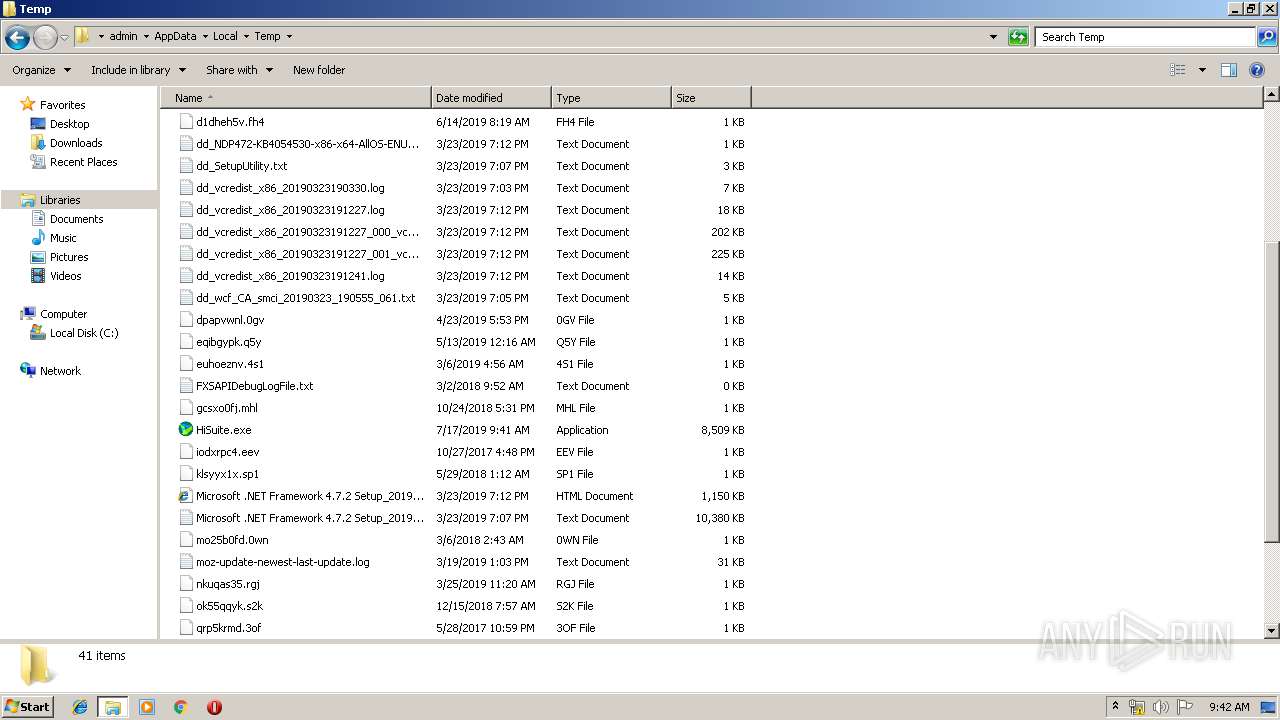Select FXSAPIDebugLogFile.txt file
Screen dimensions: 1280x720
click(x=255, y=386)
